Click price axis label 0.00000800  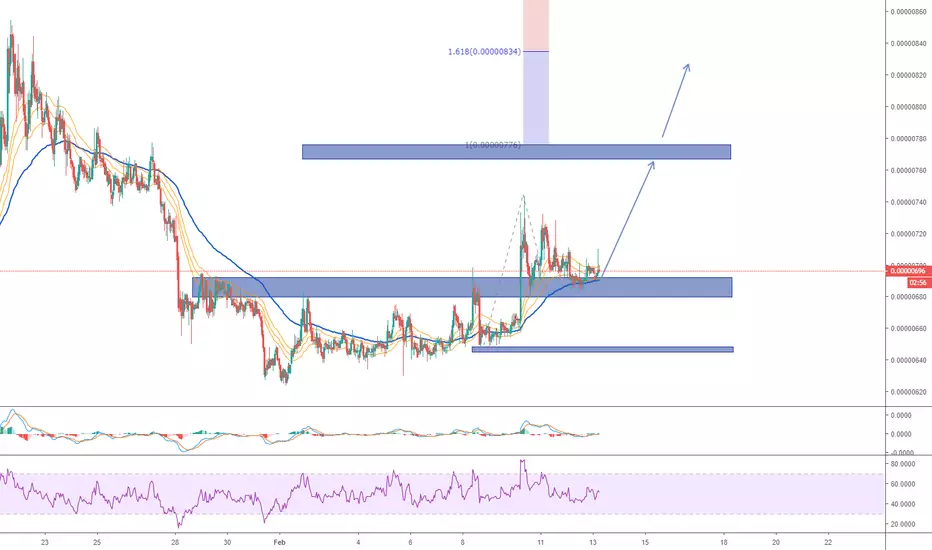[x=908, y=107]
